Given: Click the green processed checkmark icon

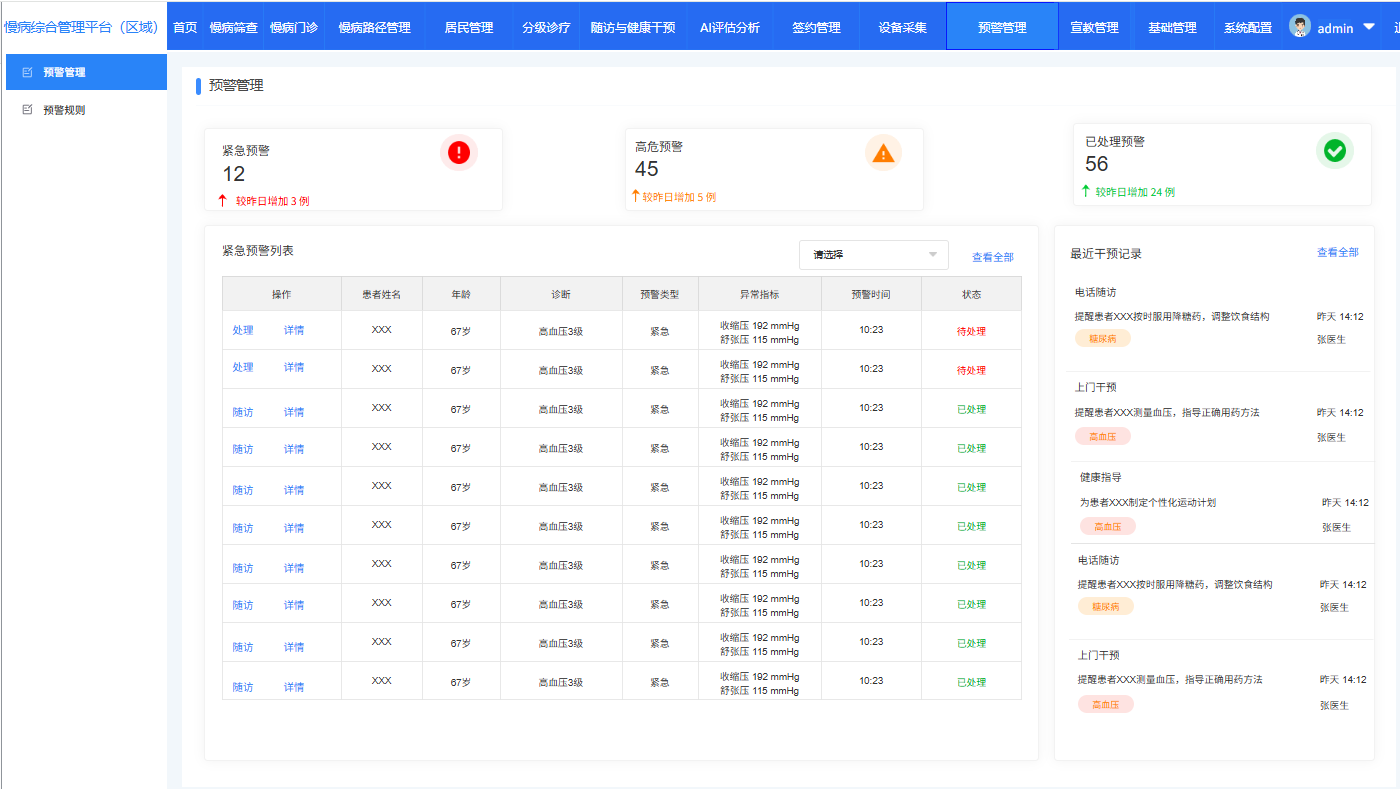Looking at the screenshot, I should pos(1334,151).
